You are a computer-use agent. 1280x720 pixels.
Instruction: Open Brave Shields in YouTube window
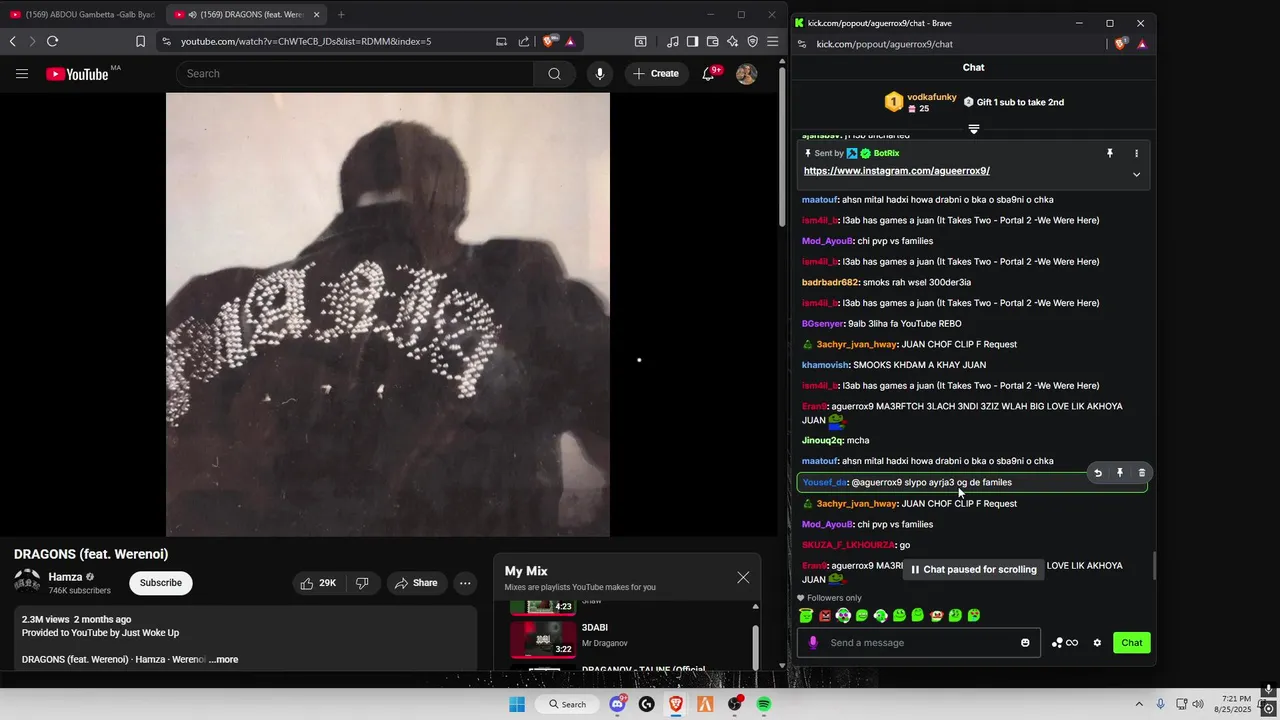click(x=549, y=41)
